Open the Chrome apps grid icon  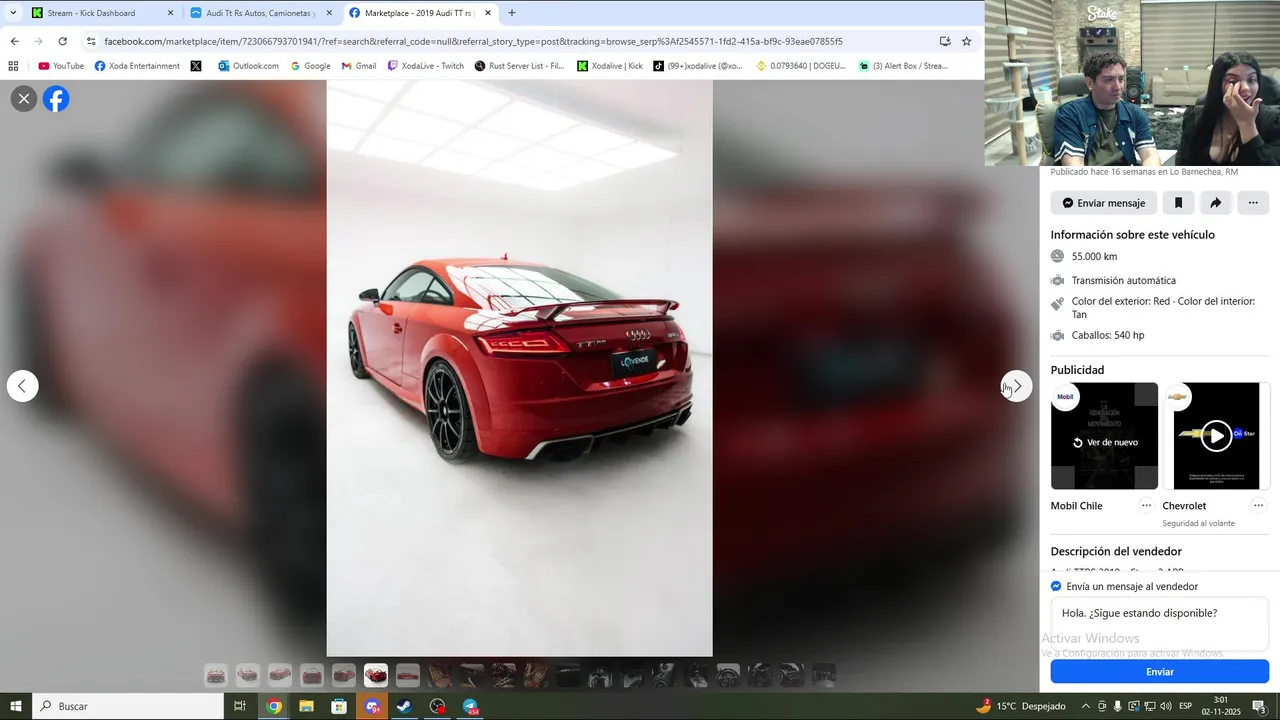pos(13,66)
